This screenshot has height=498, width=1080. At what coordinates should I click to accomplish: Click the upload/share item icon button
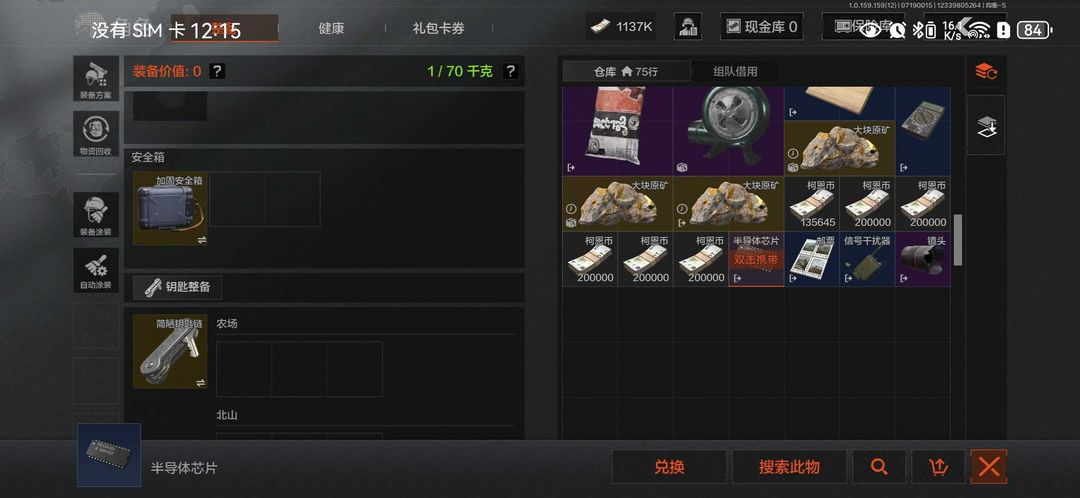point(938,467)
